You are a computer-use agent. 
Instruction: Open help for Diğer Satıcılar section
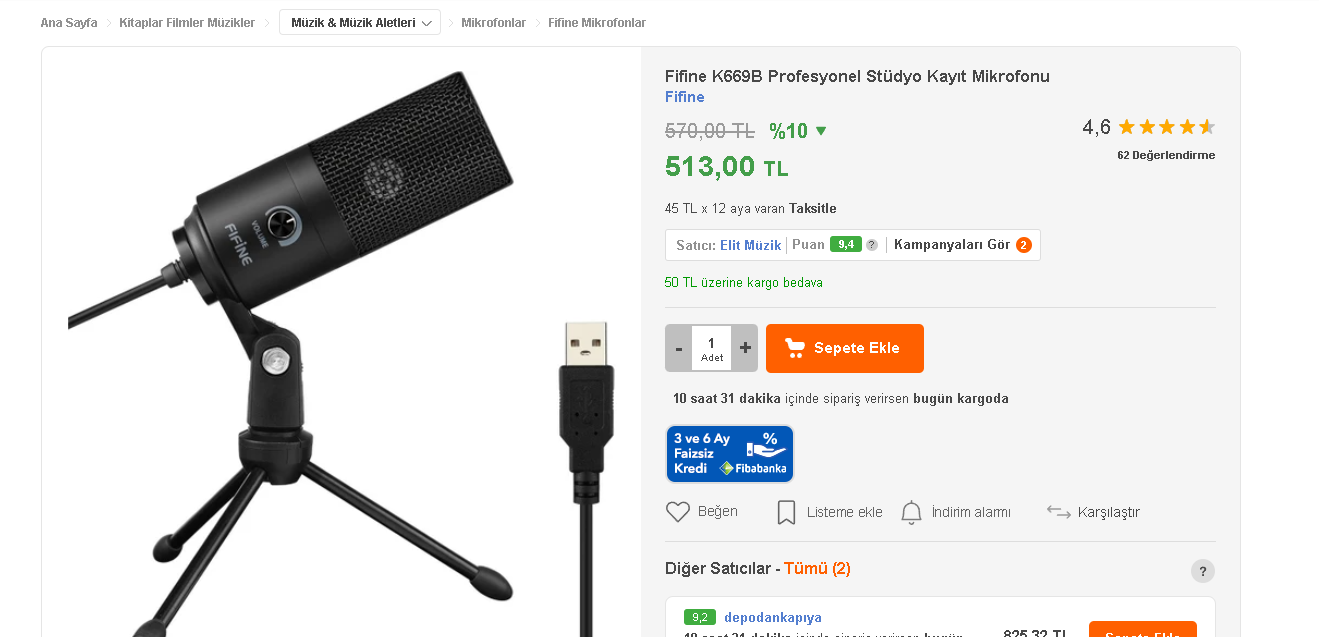pos(1203,571)
